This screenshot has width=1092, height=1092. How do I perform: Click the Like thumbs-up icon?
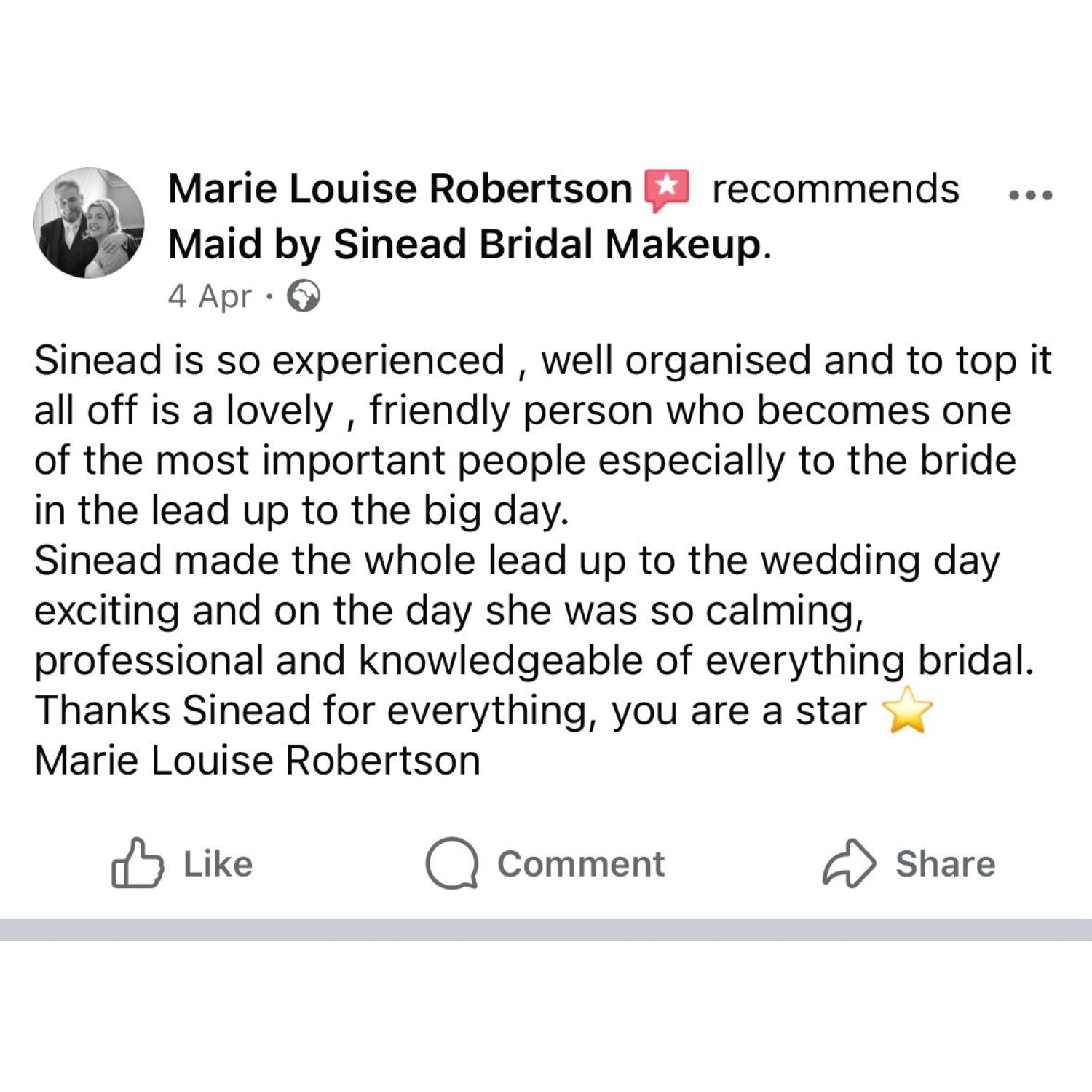[x=137, y=864]
